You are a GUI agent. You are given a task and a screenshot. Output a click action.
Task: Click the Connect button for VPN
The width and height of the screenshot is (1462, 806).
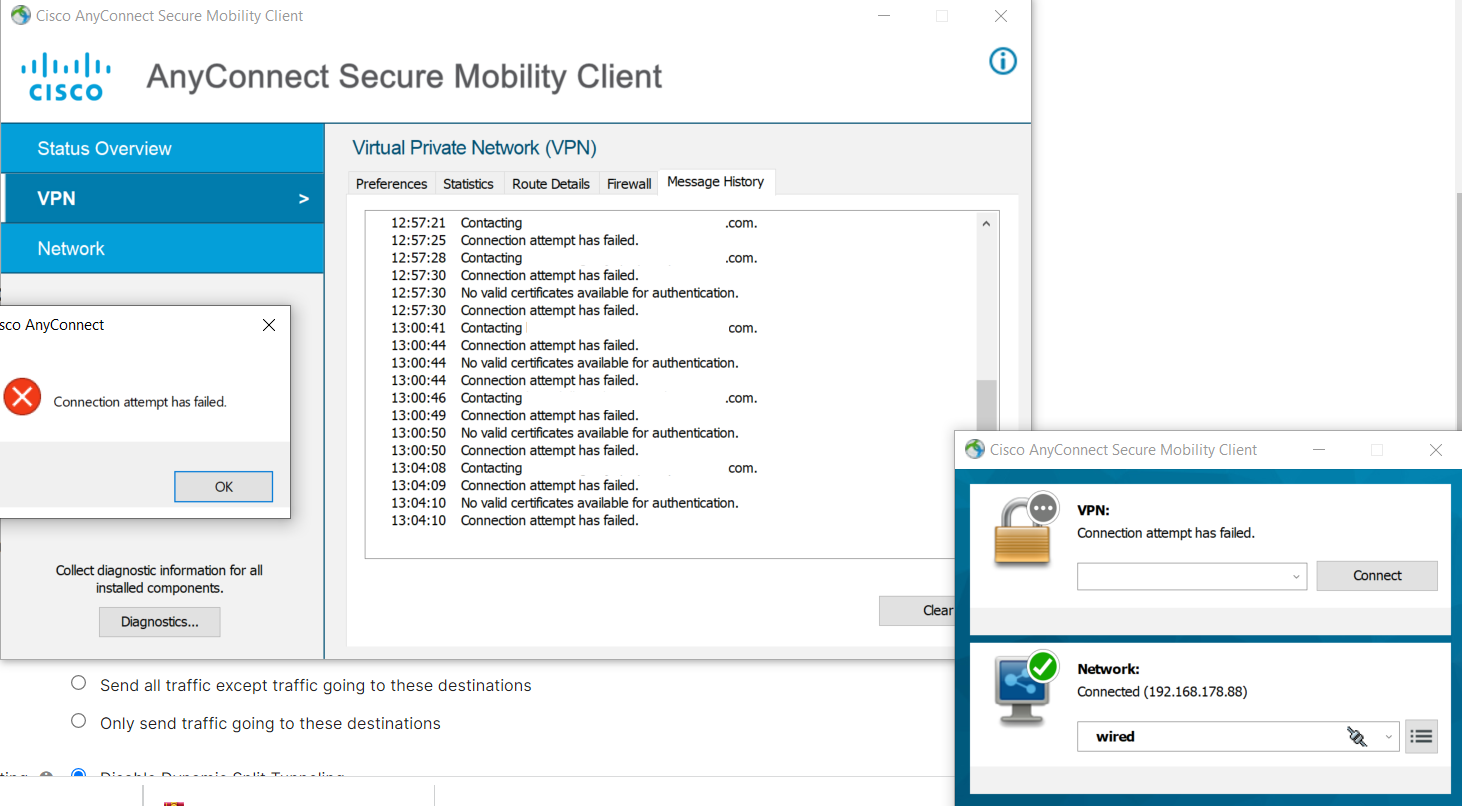(x=1376, y=576)
